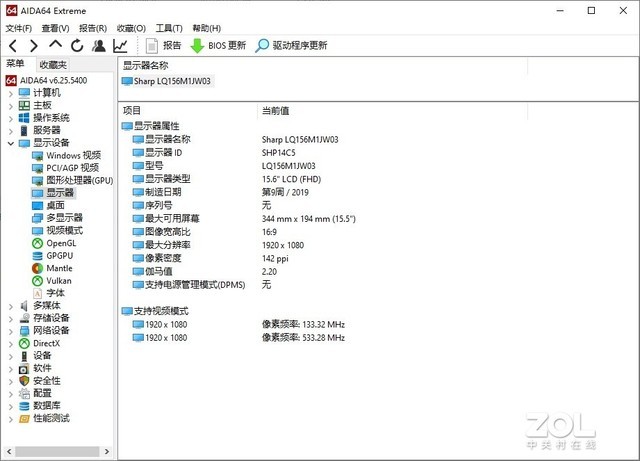
Task: Select the AIDA64 v6.25.5400 root node
Action: [47, 80]
